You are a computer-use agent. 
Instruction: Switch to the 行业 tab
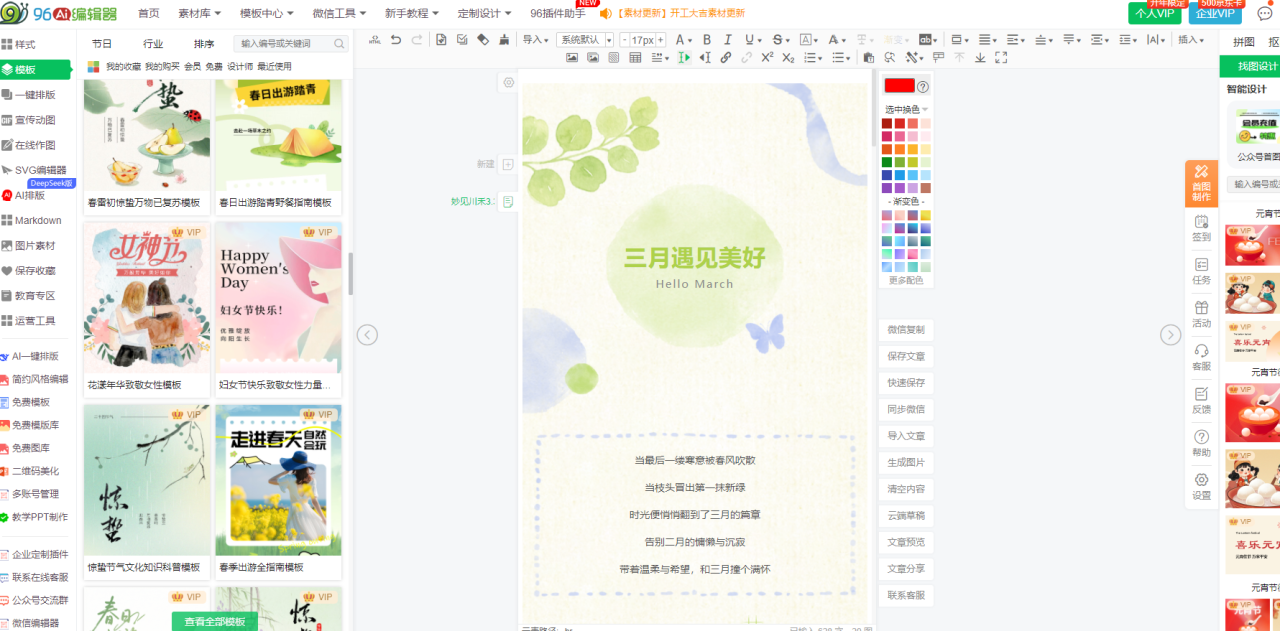click(153, 44)
